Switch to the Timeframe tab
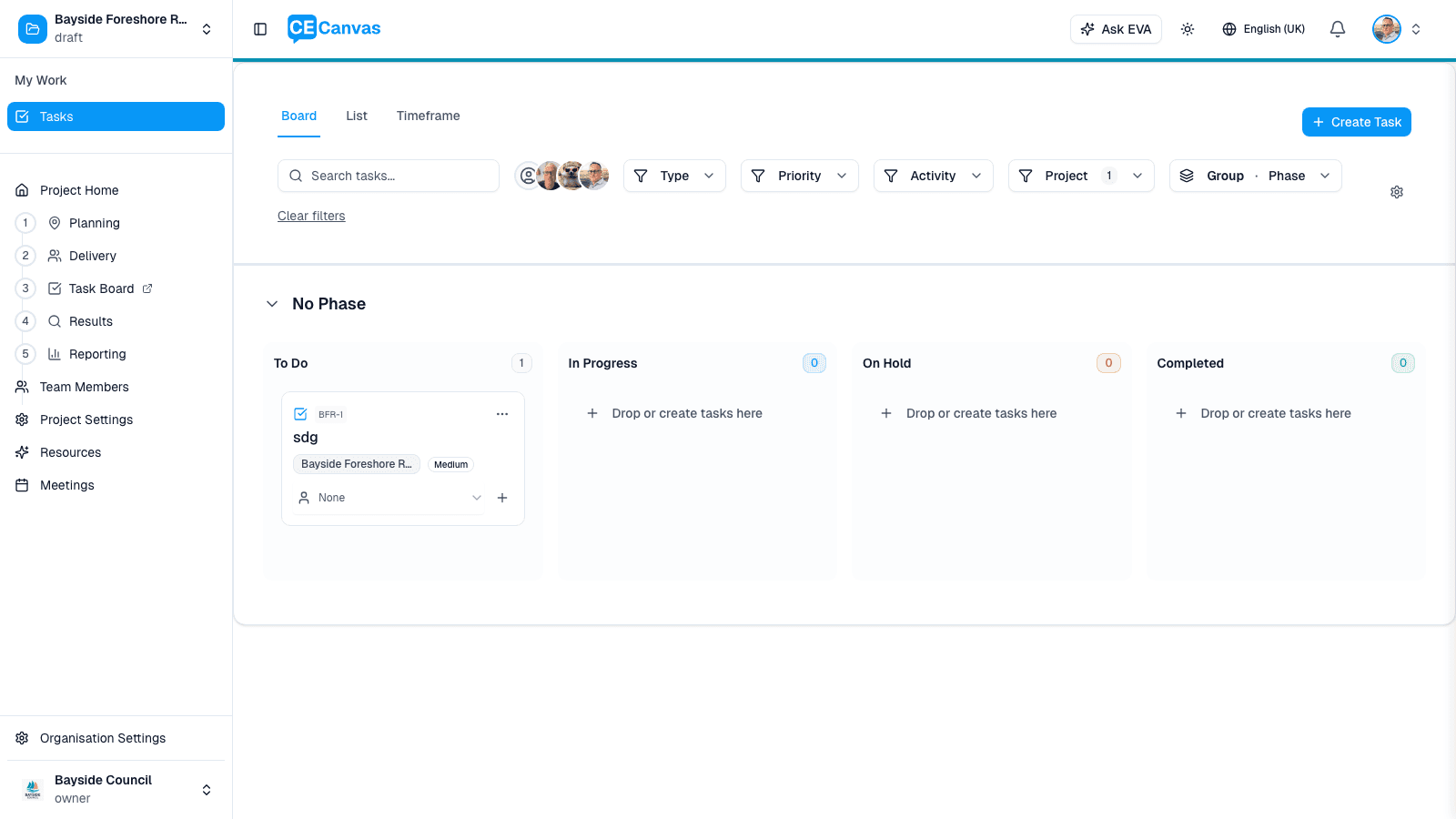 (x=428, y=116)
